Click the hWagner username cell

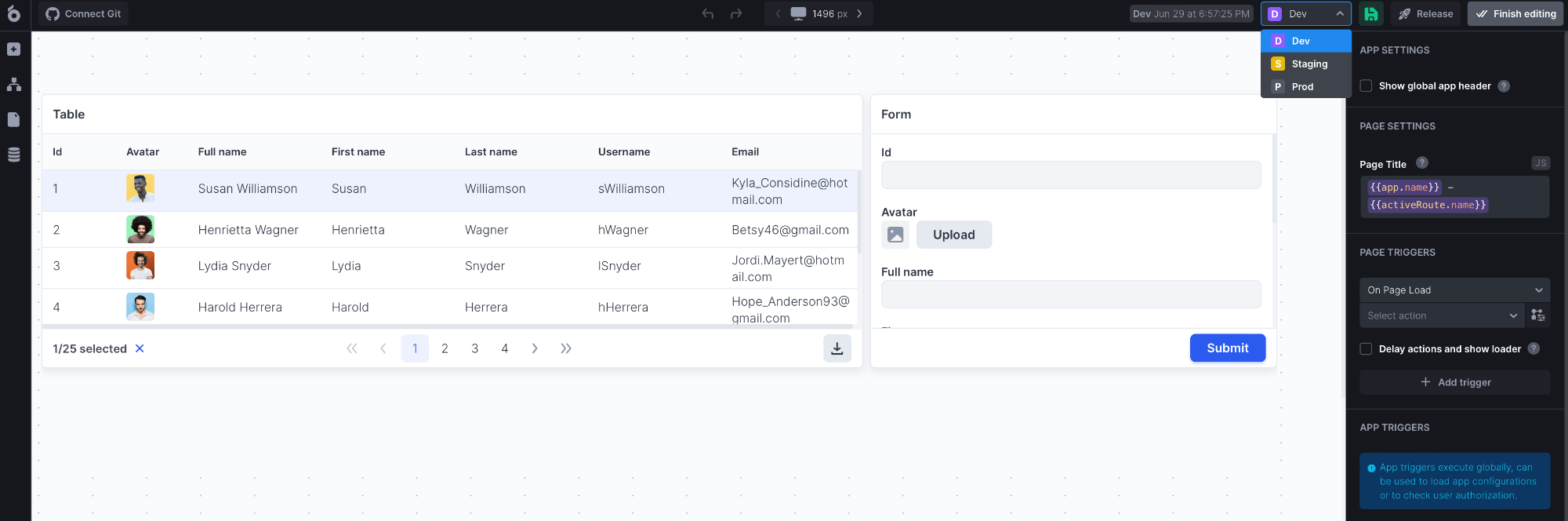tap(623, 230)
